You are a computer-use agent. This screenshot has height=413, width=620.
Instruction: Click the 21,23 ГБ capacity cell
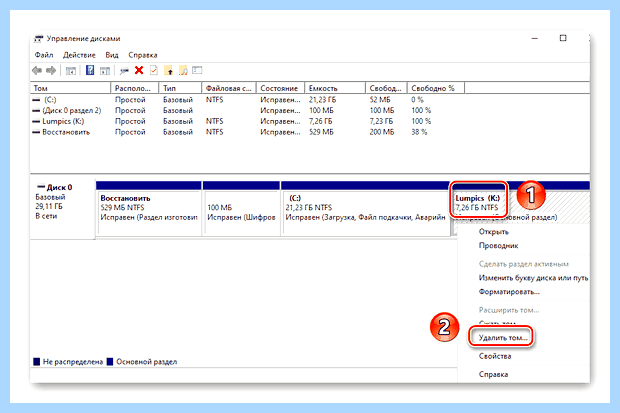(323, 100)
